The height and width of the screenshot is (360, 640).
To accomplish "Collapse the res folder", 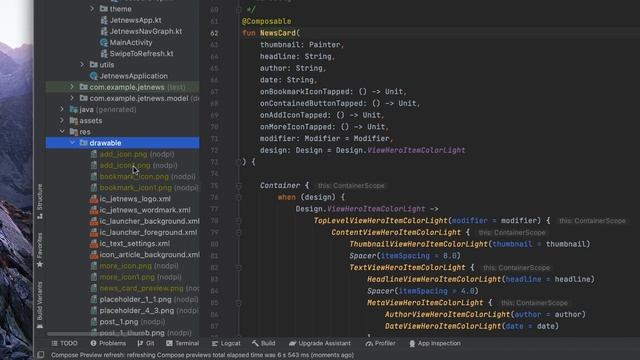I will 62,131.
